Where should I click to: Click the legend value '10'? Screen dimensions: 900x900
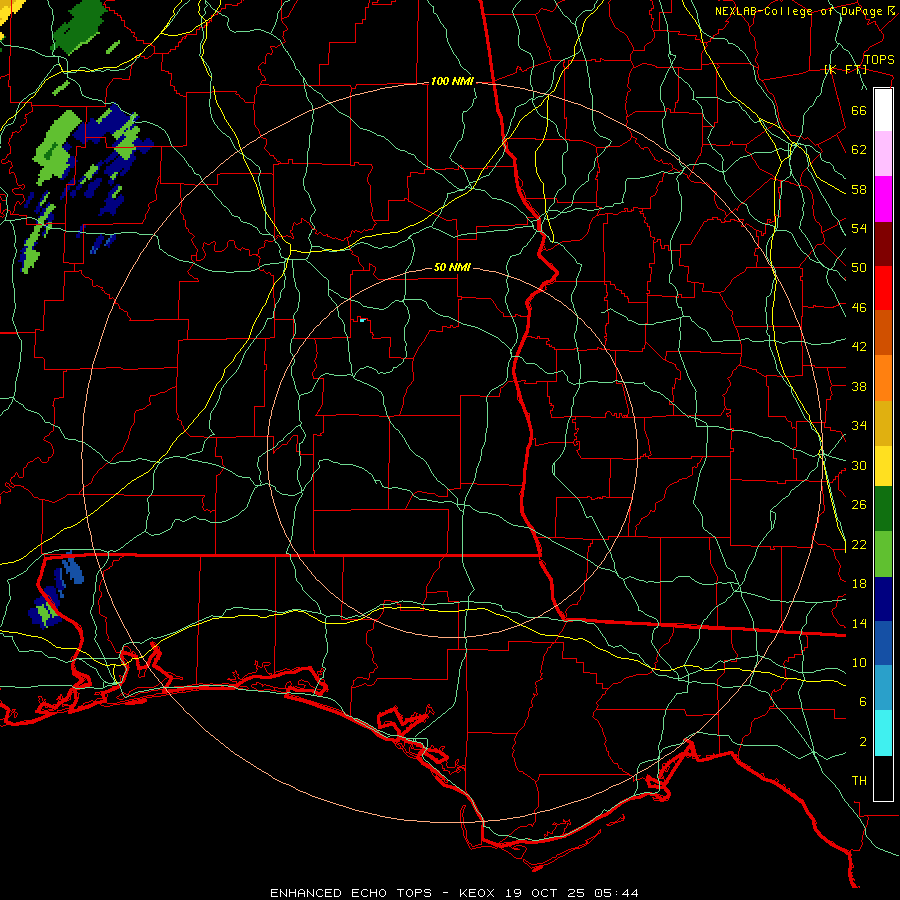(x=859, y=662)
